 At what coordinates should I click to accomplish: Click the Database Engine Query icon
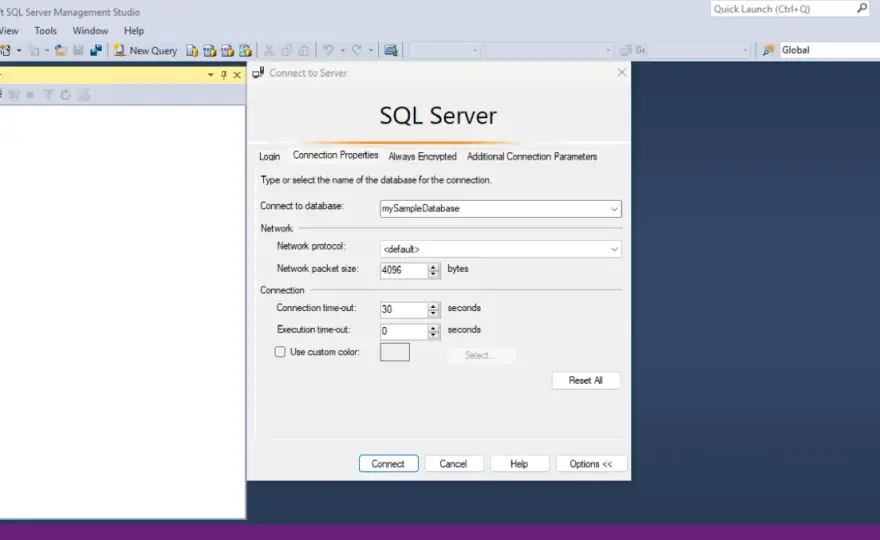pyautogui.click(x=191, y=51)
